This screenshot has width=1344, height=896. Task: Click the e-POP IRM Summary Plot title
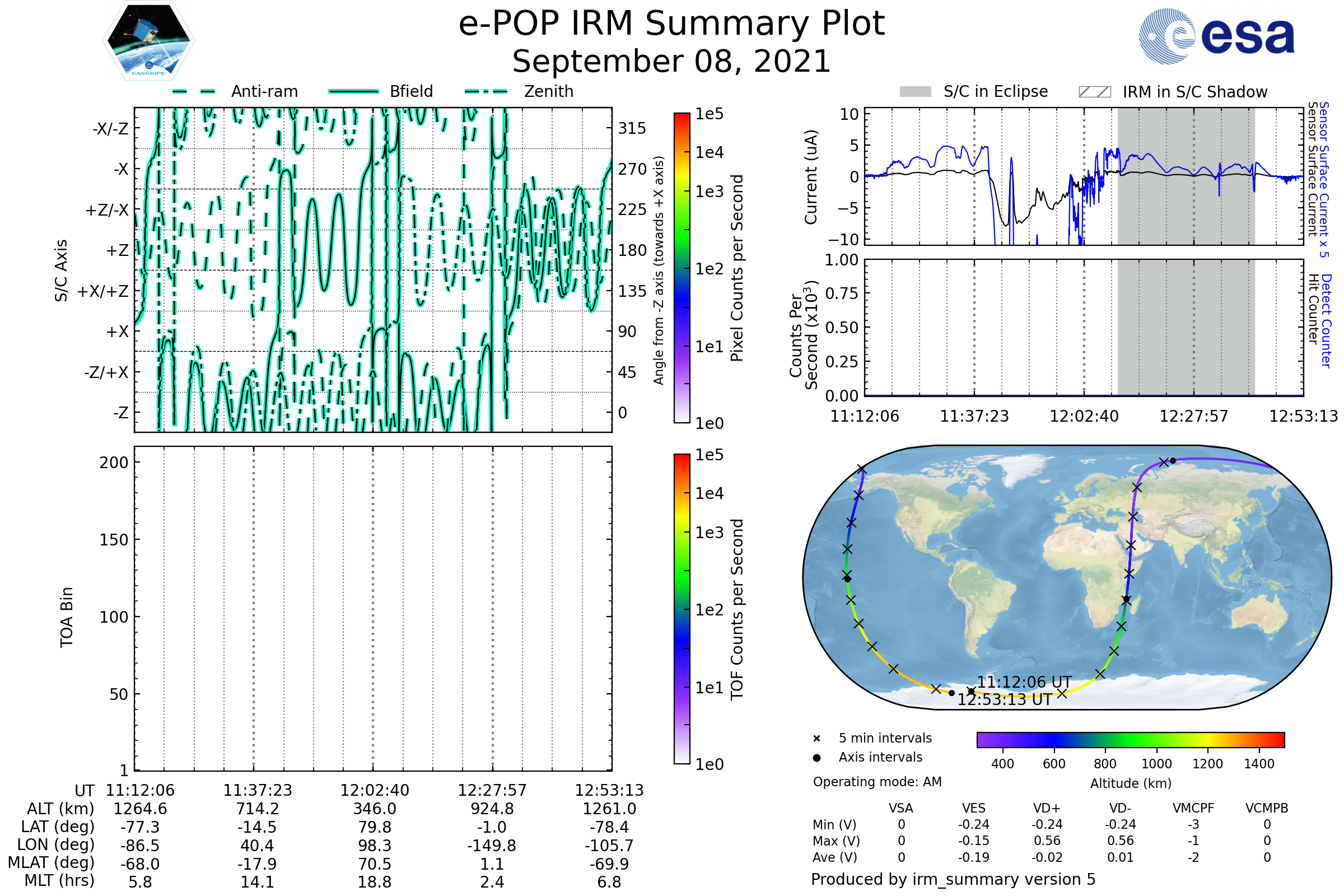click(671, 24)
